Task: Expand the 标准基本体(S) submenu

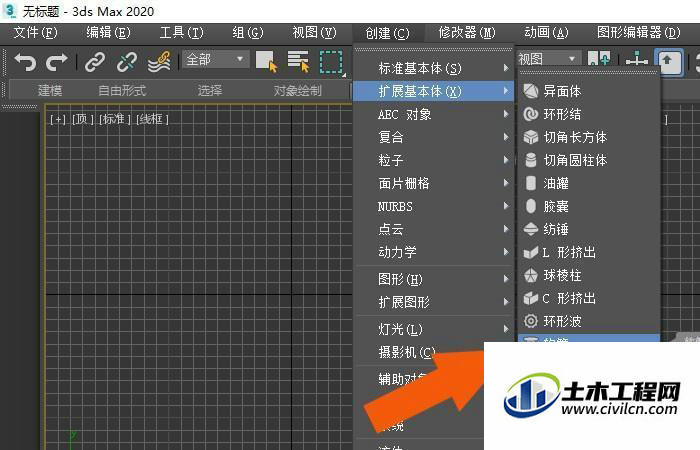Action: (433, 68)
